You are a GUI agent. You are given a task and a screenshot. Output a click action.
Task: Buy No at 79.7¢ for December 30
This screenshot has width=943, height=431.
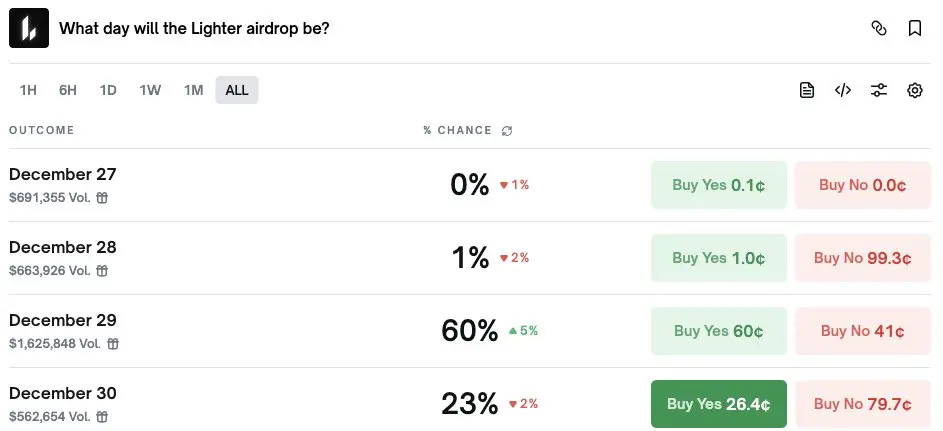click(x=862, y=404)
